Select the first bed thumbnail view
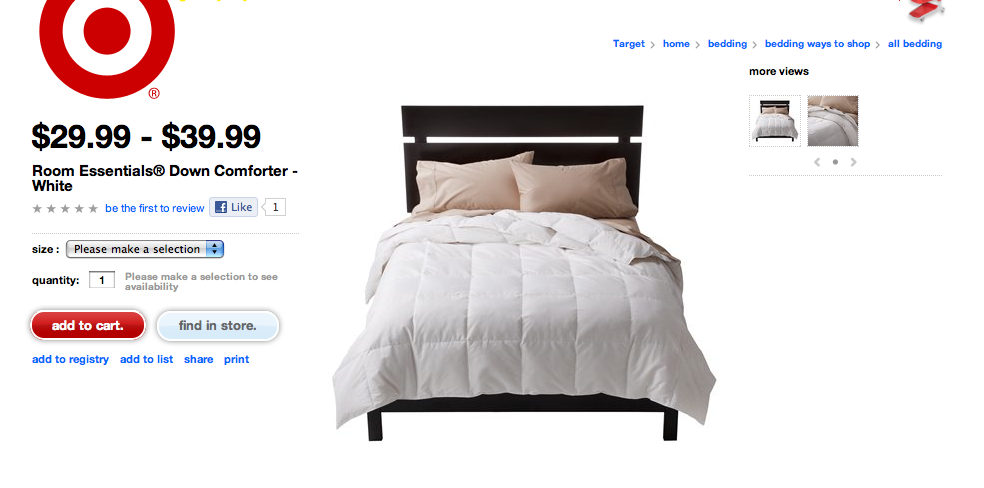This screenshot has width=984, height=488. click(775, 121)
